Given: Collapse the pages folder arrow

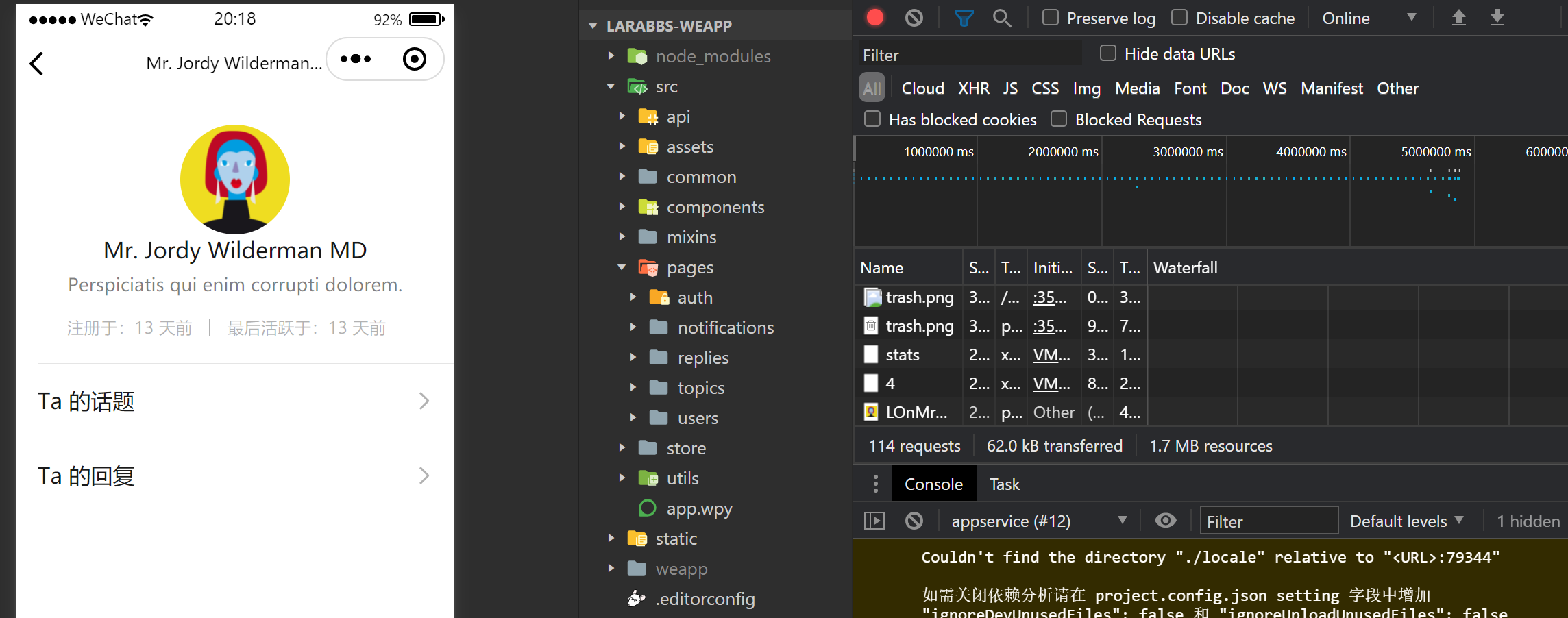Looking at the screenshot, I should [622, 267].
